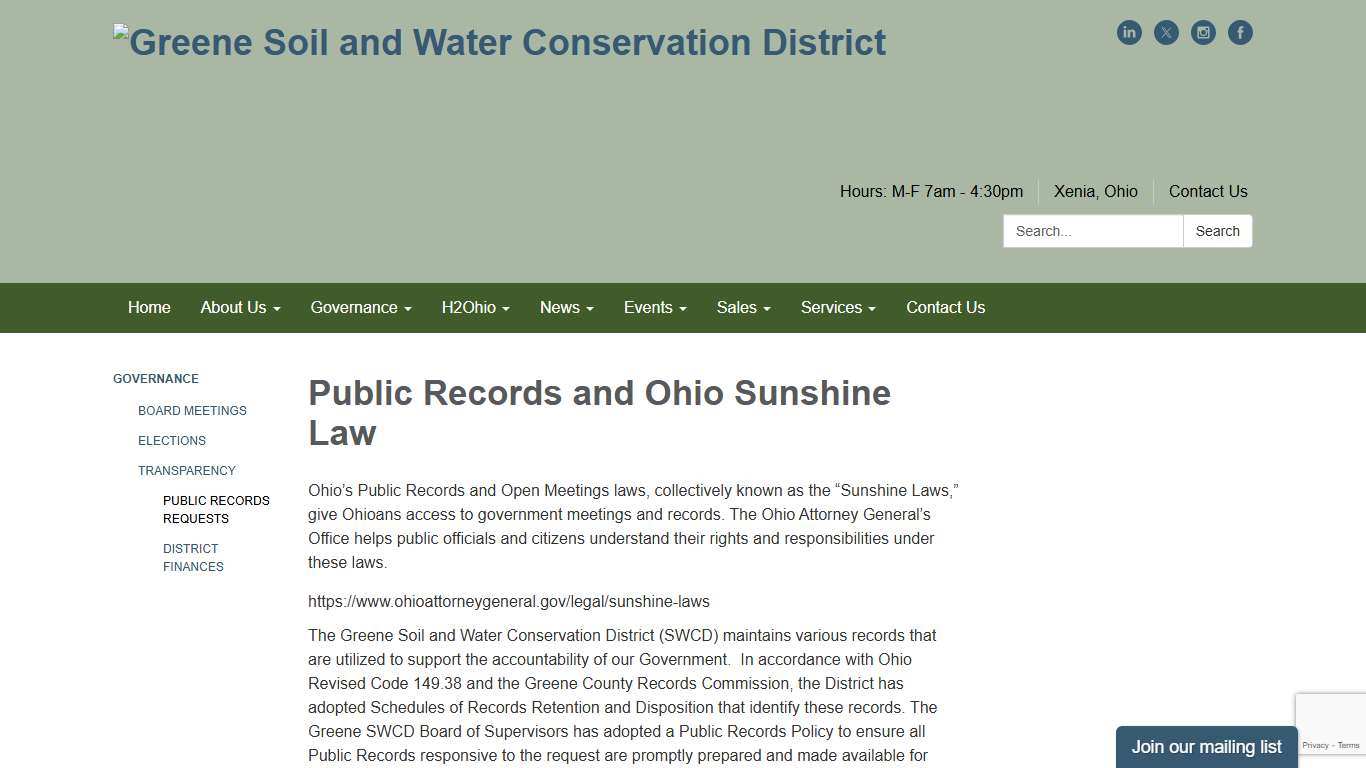This screenshot has width=1366, height=768.
Task: Open the Ohio Attorney General sunshine-laws link
Action: coord(509,601)
